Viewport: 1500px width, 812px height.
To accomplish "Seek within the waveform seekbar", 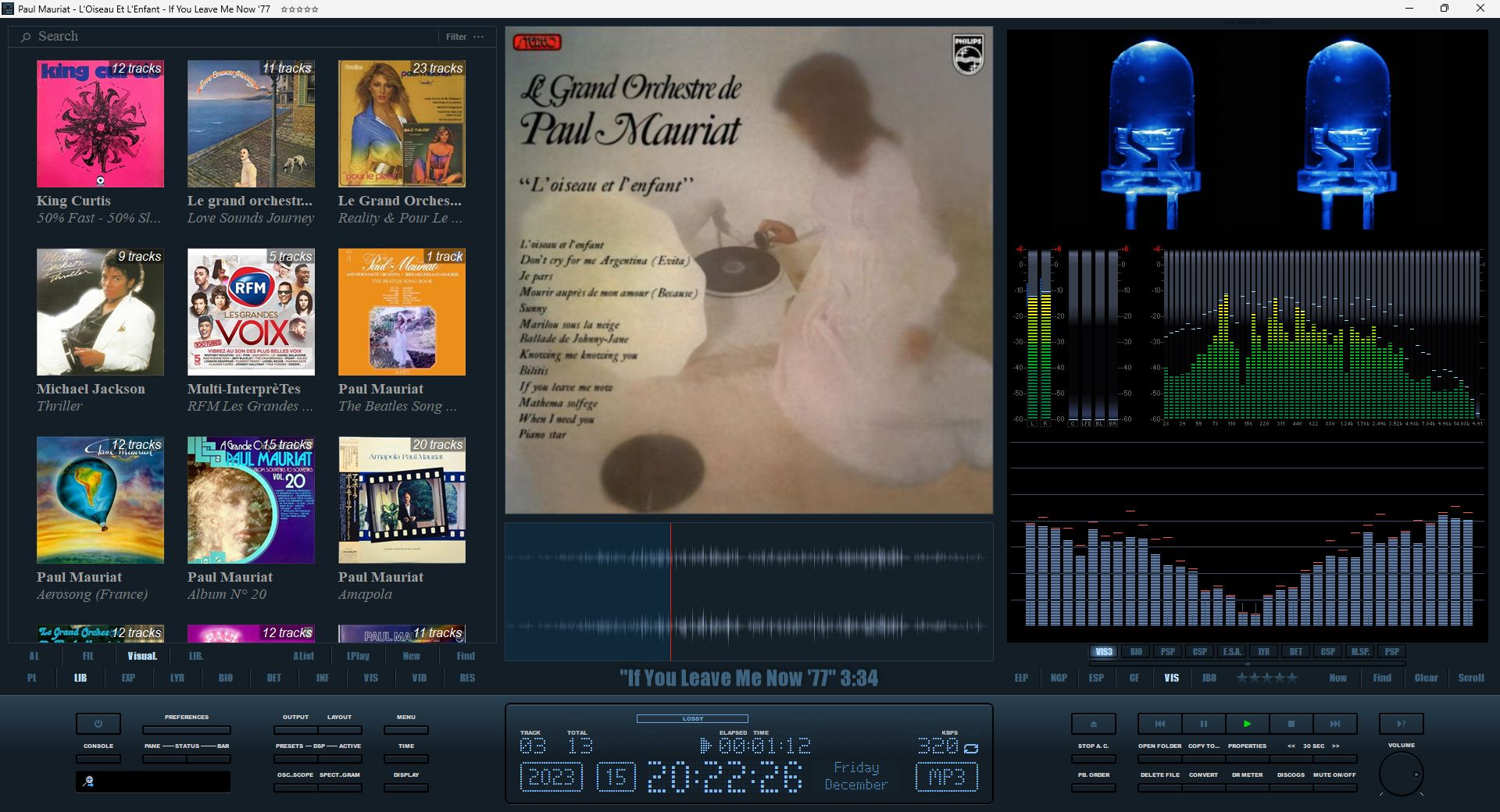I will (x=748, y=592).
